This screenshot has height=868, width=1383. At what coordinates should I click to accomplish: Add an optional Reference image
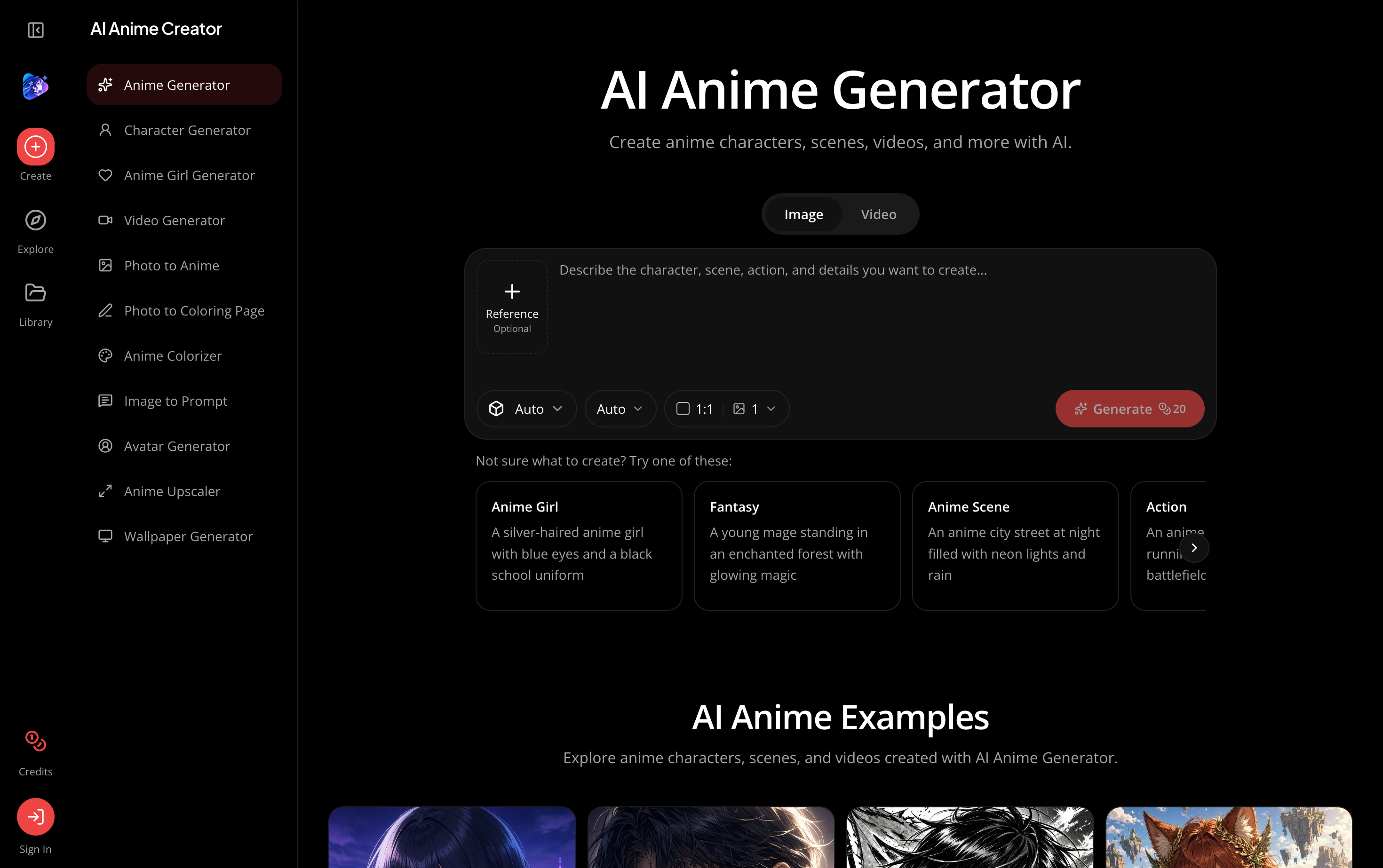tap(512, 307)
